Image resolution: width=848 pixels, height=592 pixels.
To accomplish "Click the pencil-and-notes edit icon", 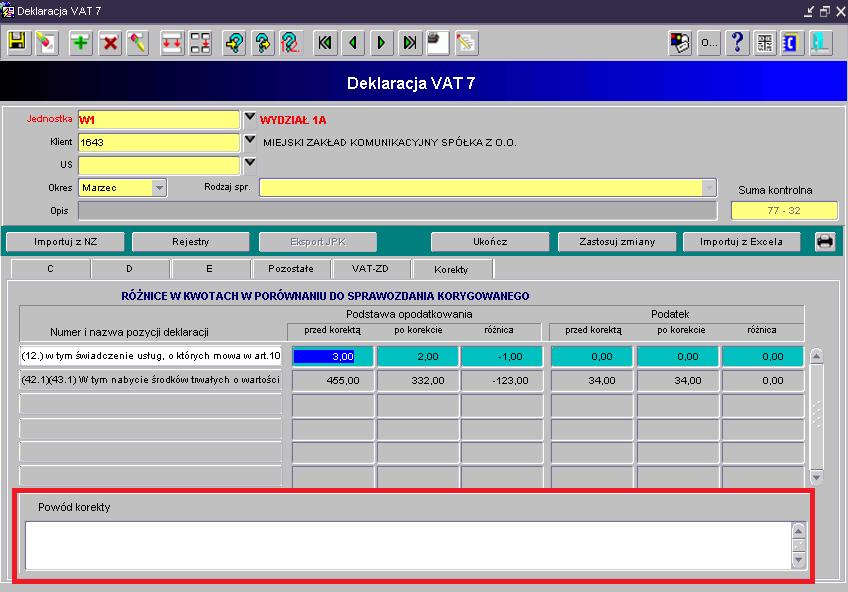I will [x=466, y=43].
